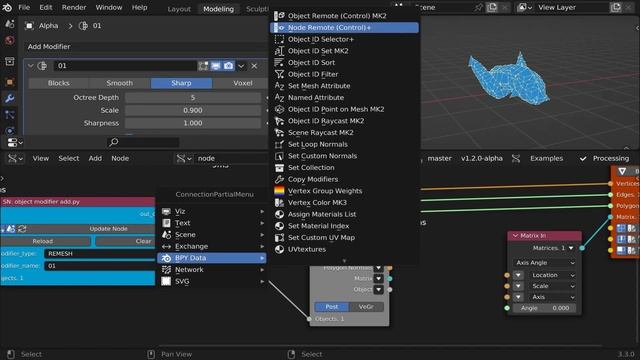Image resolution: width=640 pixels, height=360 pixels.
Task: Open properties display options dropdown
Action: pos(15,142)
